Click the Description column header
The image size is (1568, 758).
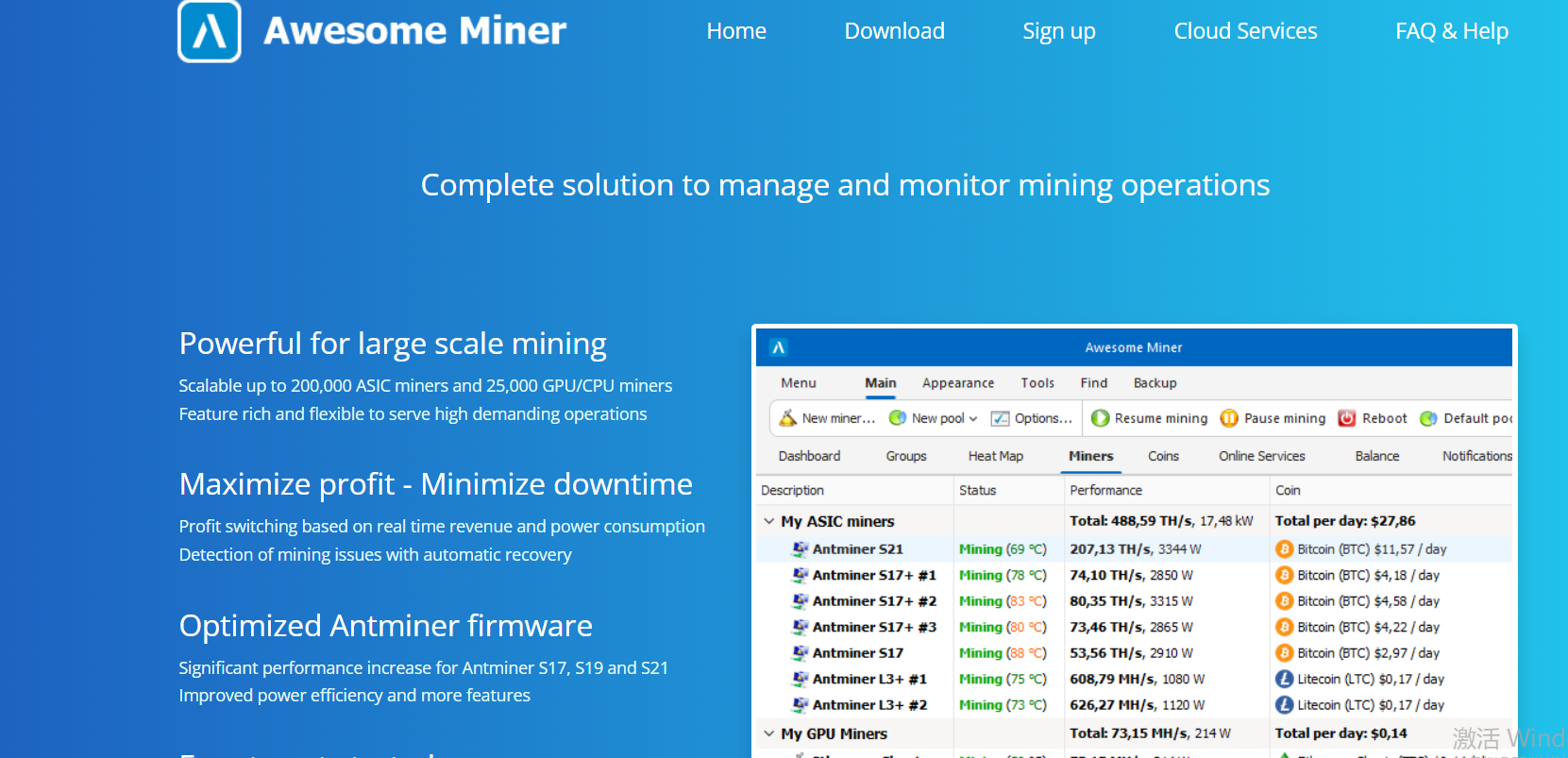[792, 491]
